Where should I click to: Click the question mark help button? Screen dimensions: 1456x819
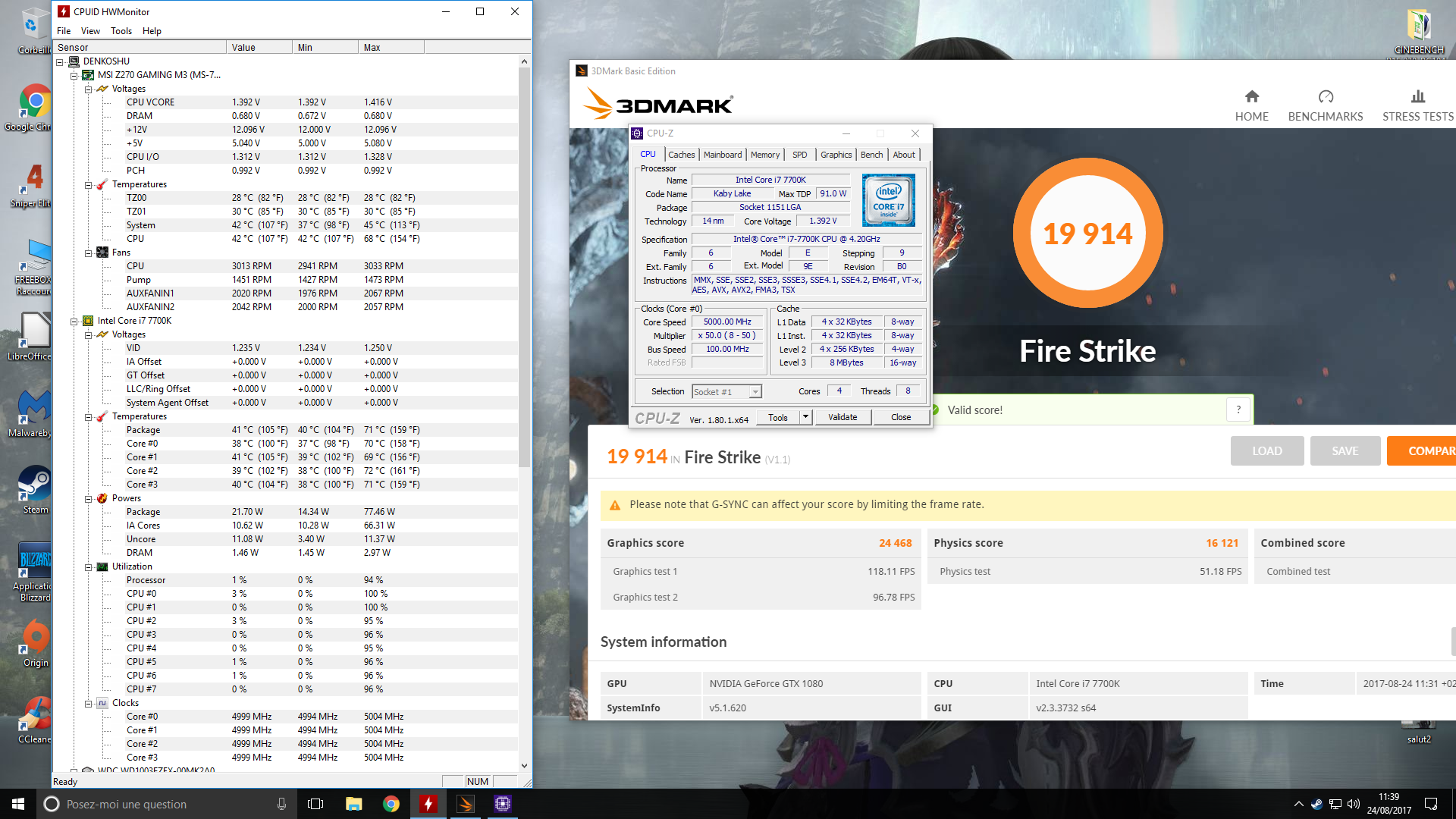pyautogui.click(x=1238, y=409)
